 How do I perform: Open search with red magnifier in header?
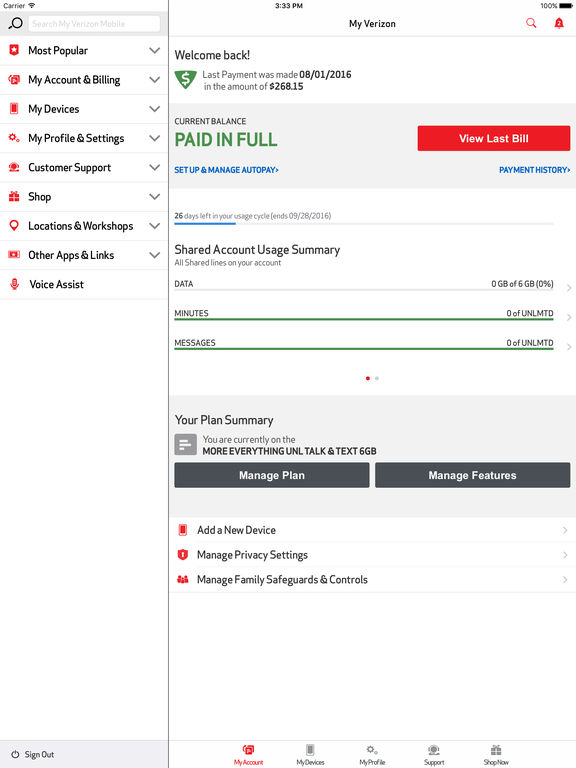coord(531,23)
